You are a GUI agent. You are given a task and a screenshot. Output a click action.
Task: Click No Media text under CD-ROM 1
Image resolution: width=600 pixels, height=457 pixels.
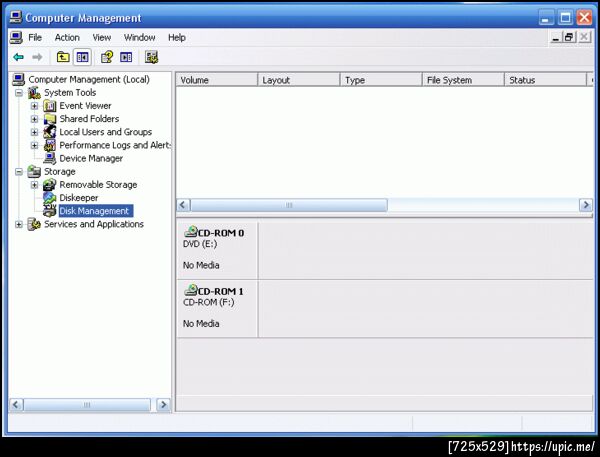tap(201, 323)
